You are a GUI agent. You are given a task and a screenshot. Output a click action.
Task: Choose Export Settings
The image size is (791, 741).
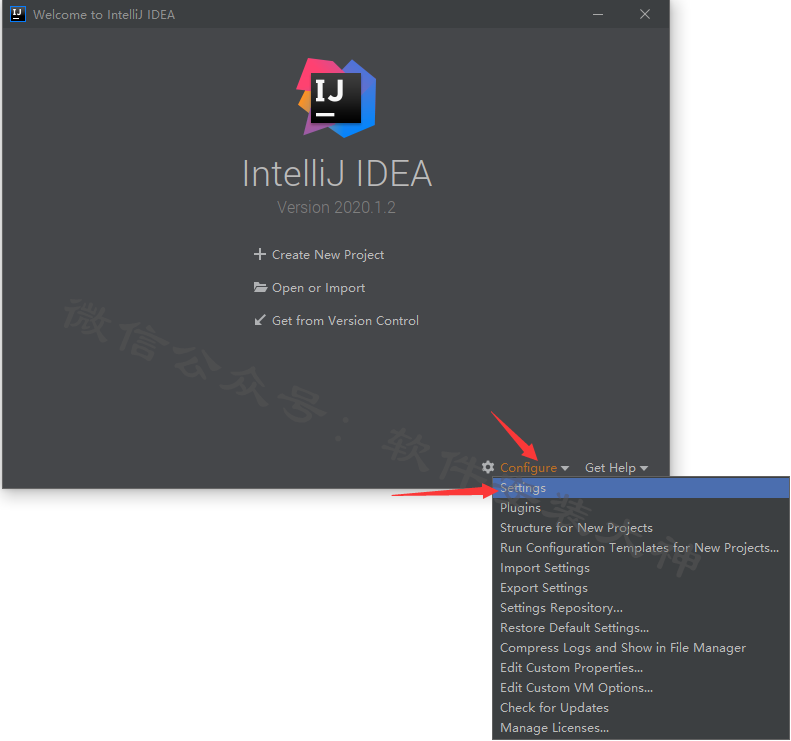coord(641,588)
